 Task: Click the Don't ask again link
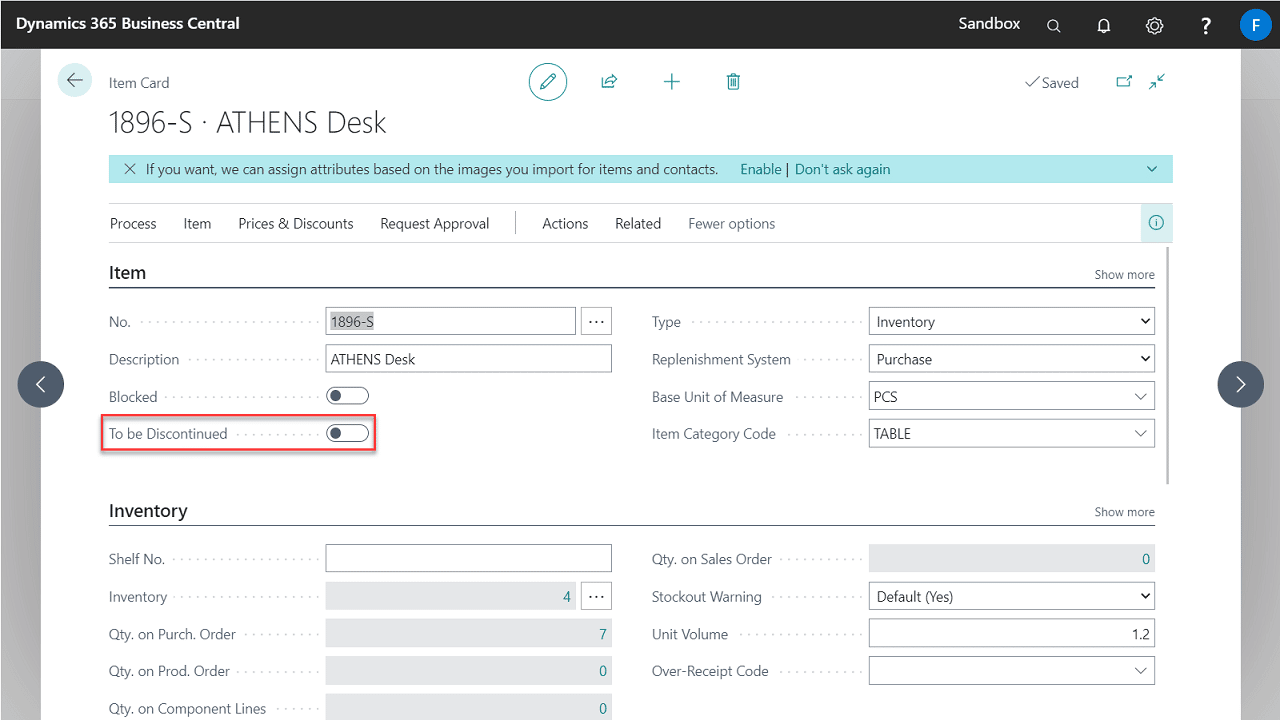coord(842,169)
